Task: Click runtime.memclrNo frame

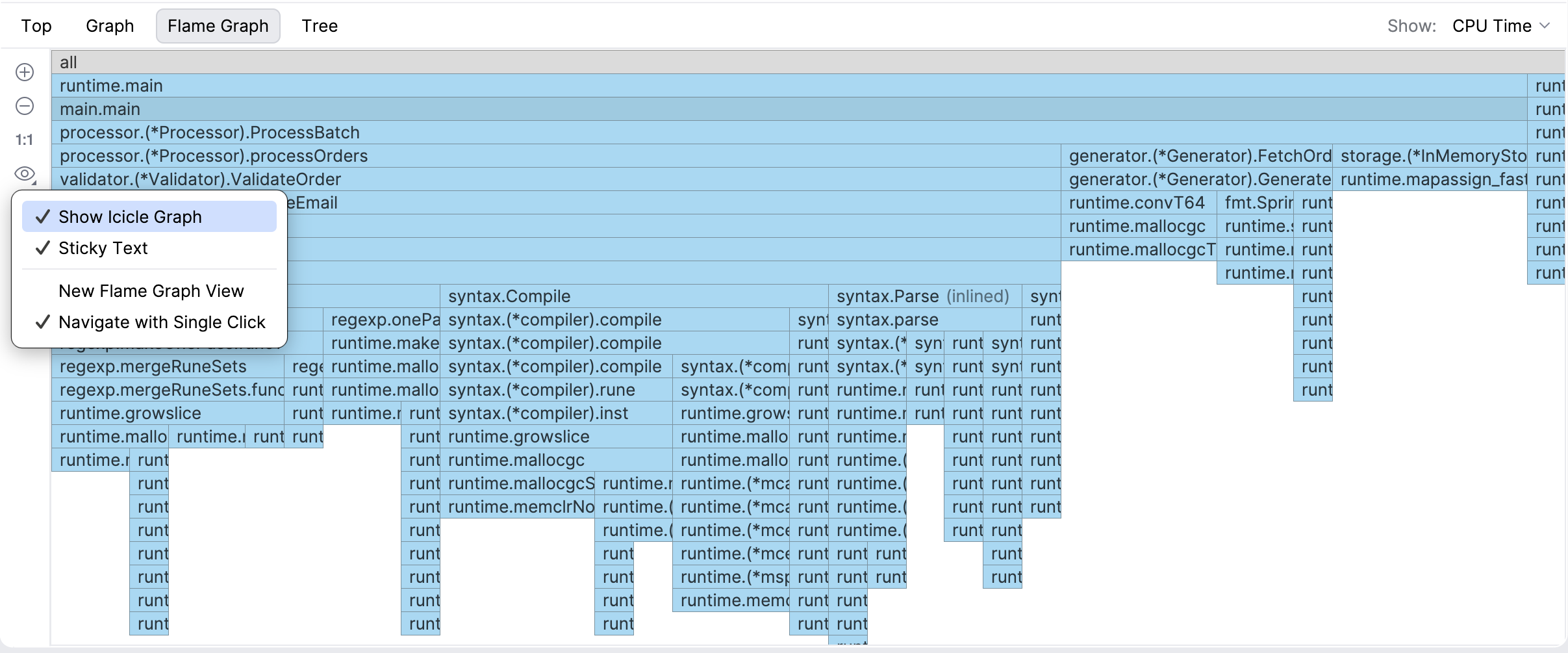Action: 518,507
